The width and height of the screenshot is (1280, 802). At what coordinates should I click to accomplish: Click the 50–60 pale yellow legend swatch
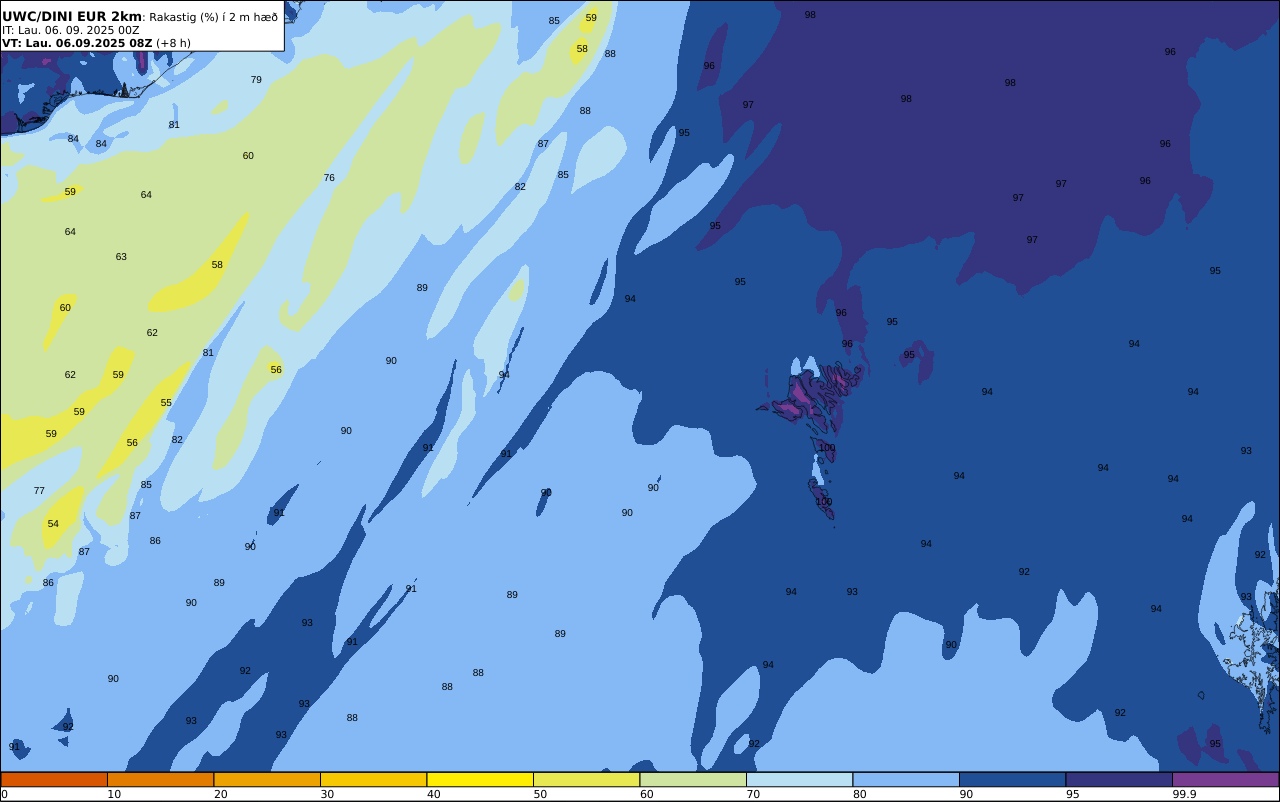[586, 779]
